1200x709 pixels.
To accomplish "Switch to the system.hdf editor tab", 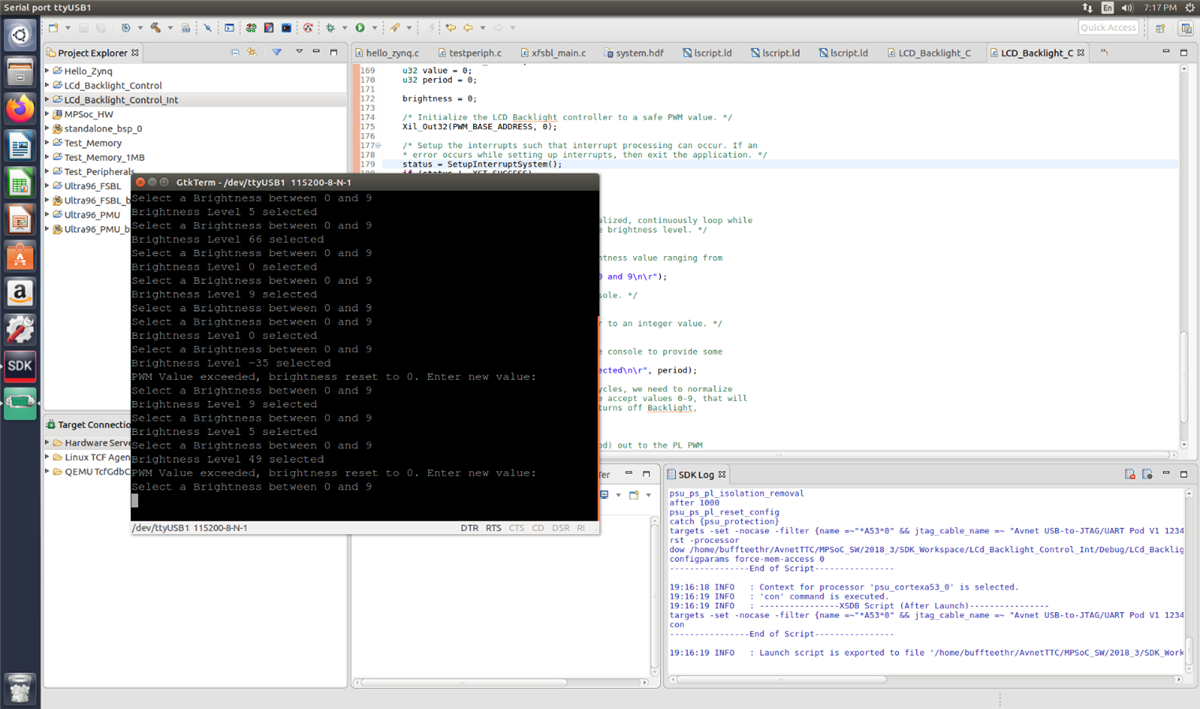I will [637, 52].
